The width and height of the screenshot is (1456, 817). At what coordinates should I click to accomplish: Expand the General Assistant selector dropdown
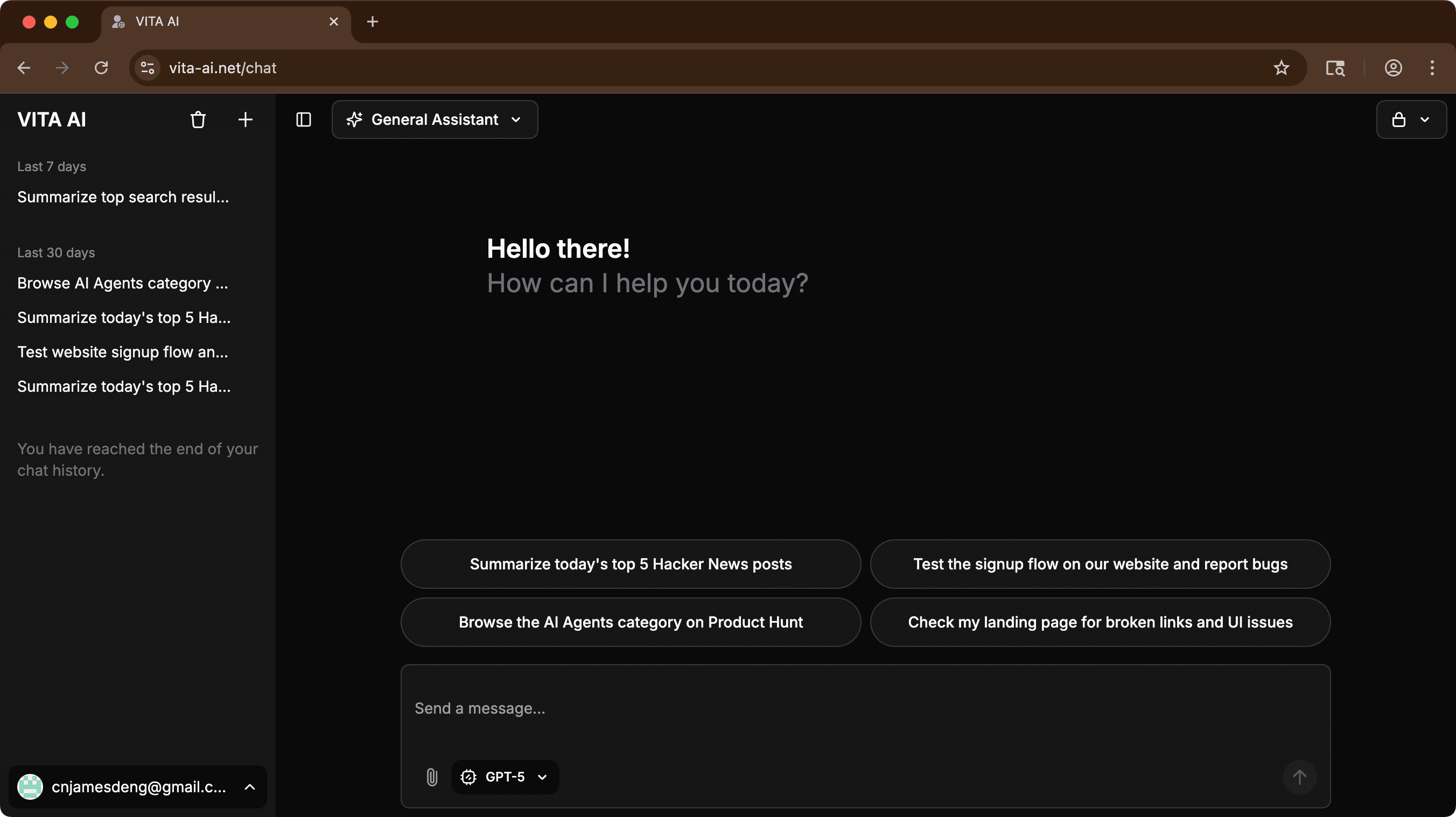click(x=515, y=120)
